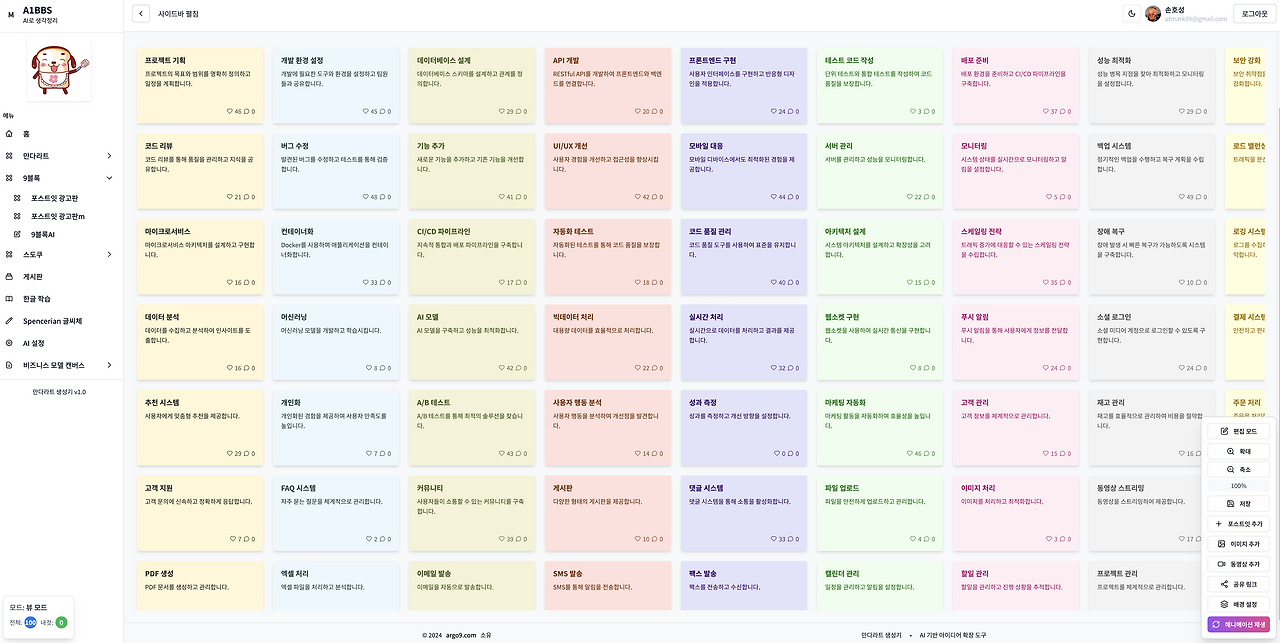Open the 공유 링크 sharing option

[x=1239, y=583]
